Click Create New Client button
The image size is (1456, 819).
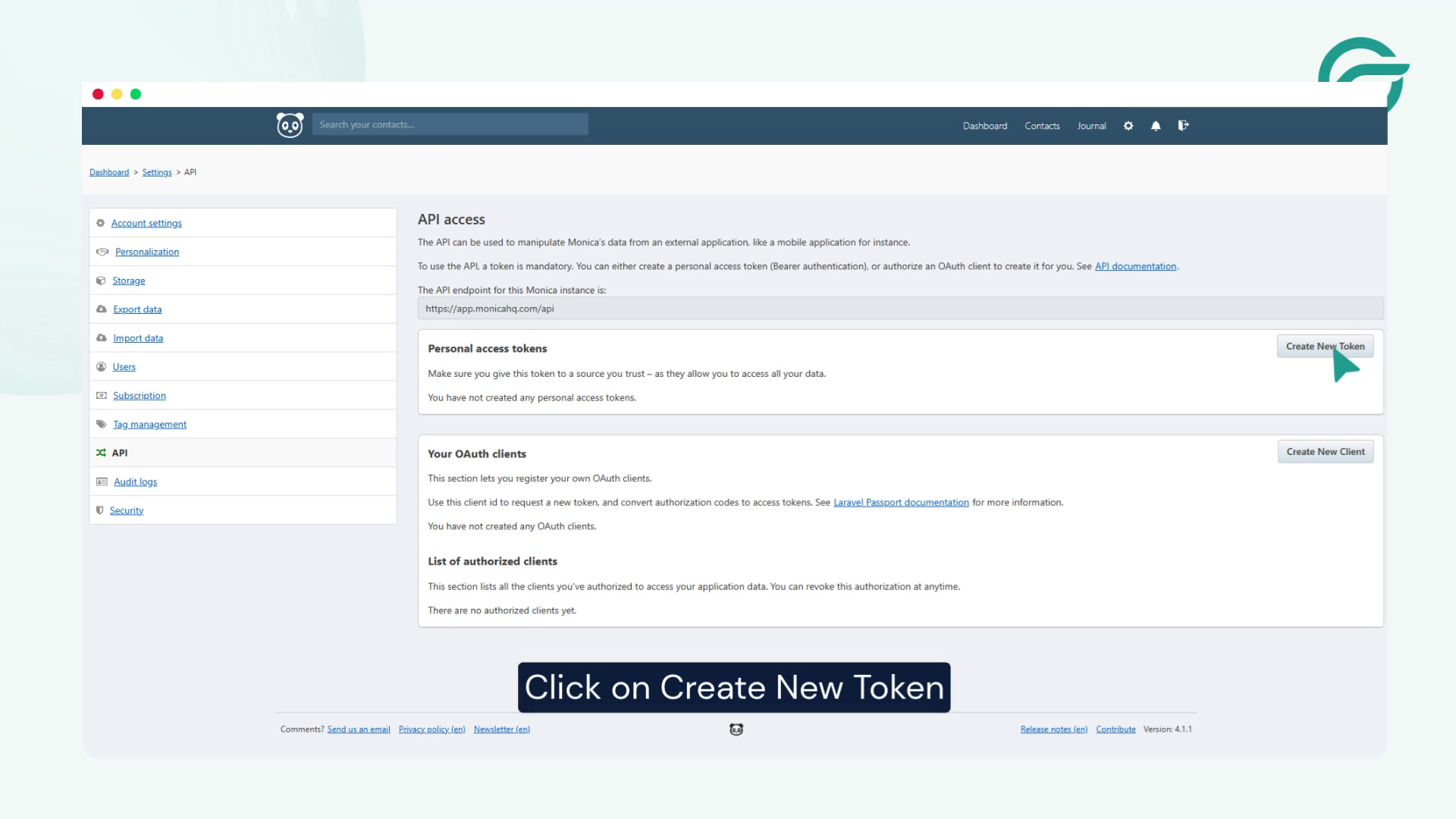pos(1325,452)
